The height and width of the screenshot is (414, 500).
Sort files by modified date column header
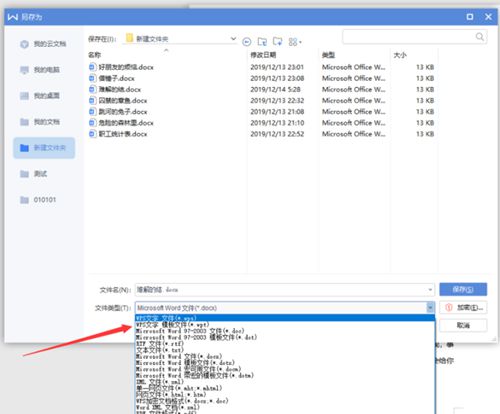tap(263, 55)
